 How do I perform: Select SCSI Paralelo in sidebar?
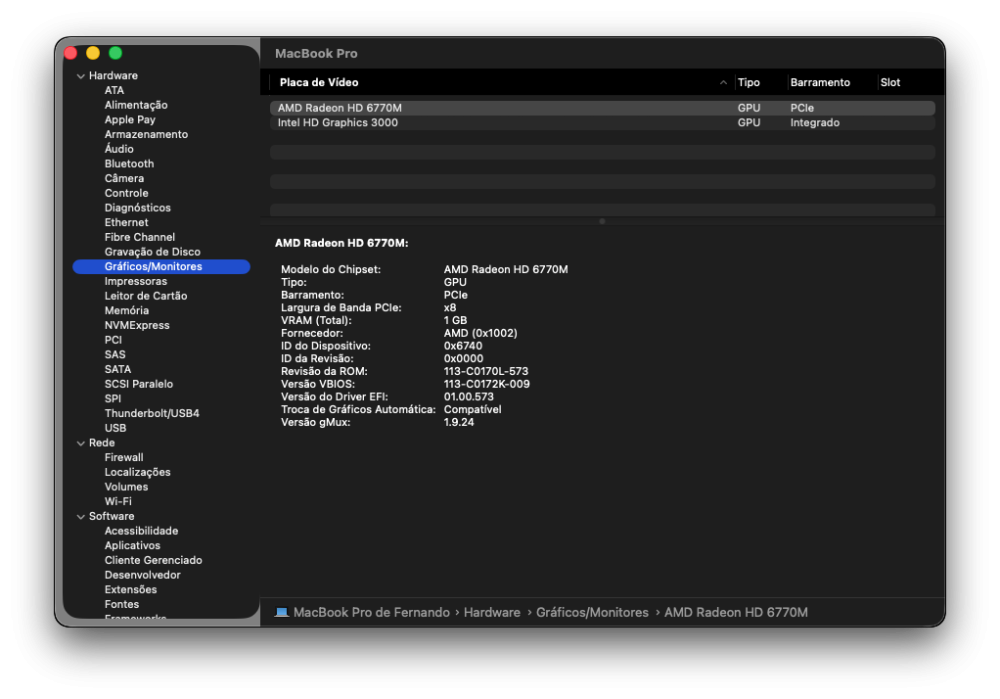click(138, 384)
